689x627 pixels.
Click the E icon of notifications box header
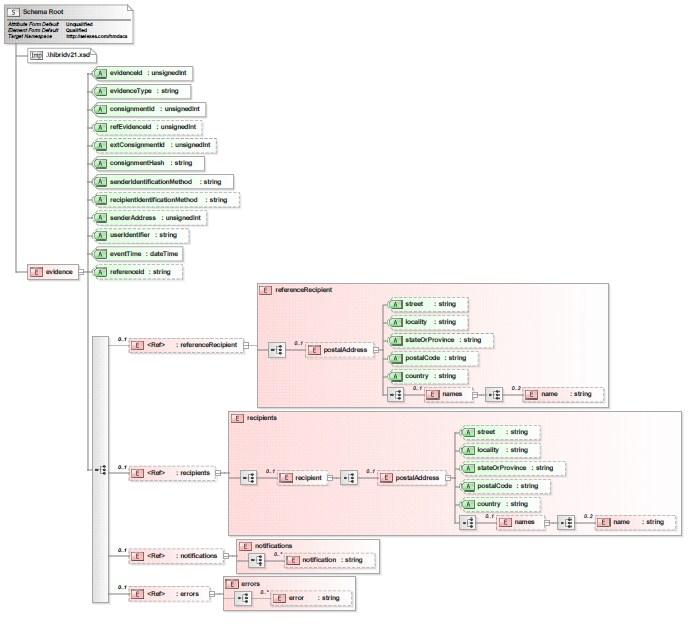coord(245,546)
